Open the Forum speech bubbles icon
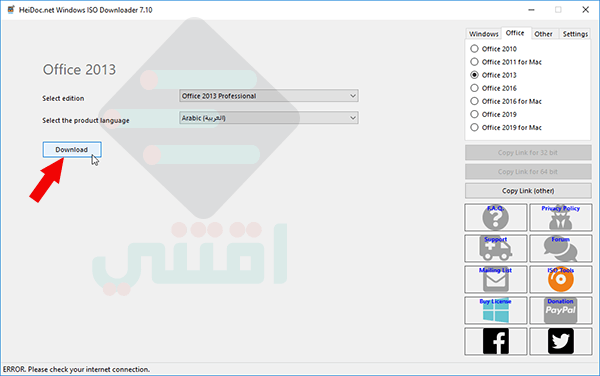The height and width of the screenshot is (376, 600). (x=561, y=248)
